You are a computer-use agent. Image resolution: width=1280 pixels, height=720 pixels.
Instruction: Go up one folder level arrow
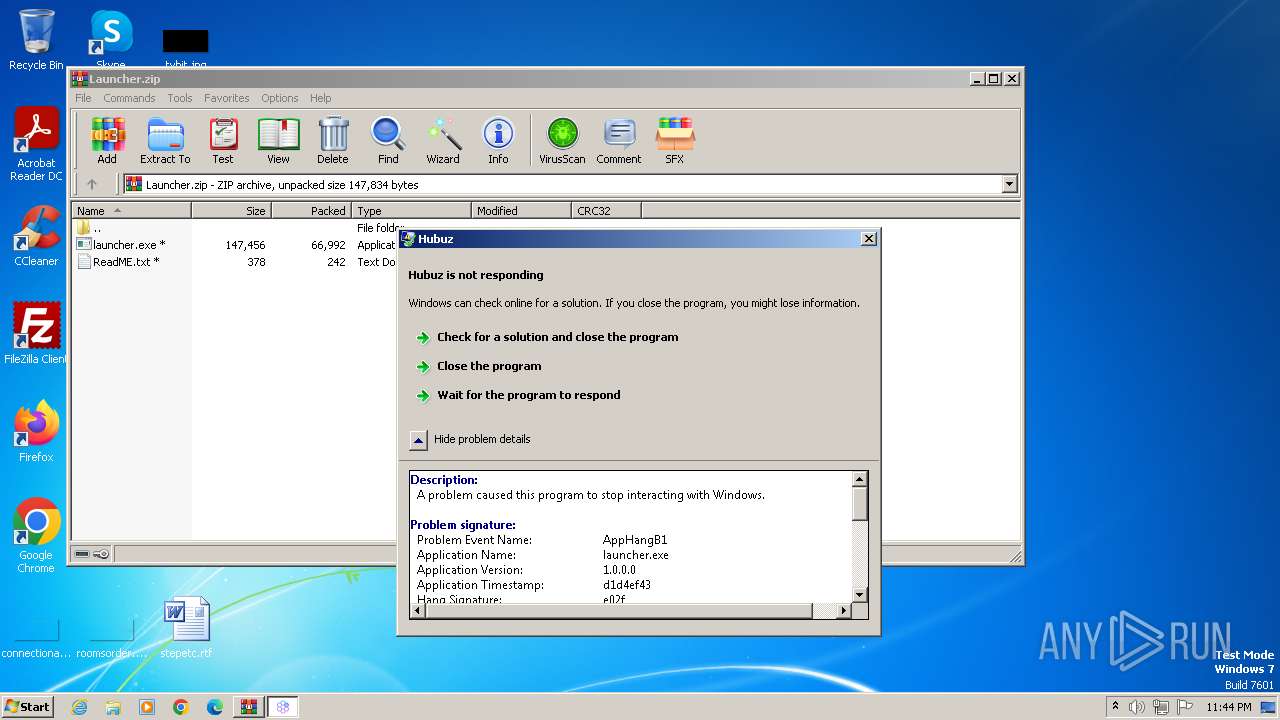(x=92, y=184)
